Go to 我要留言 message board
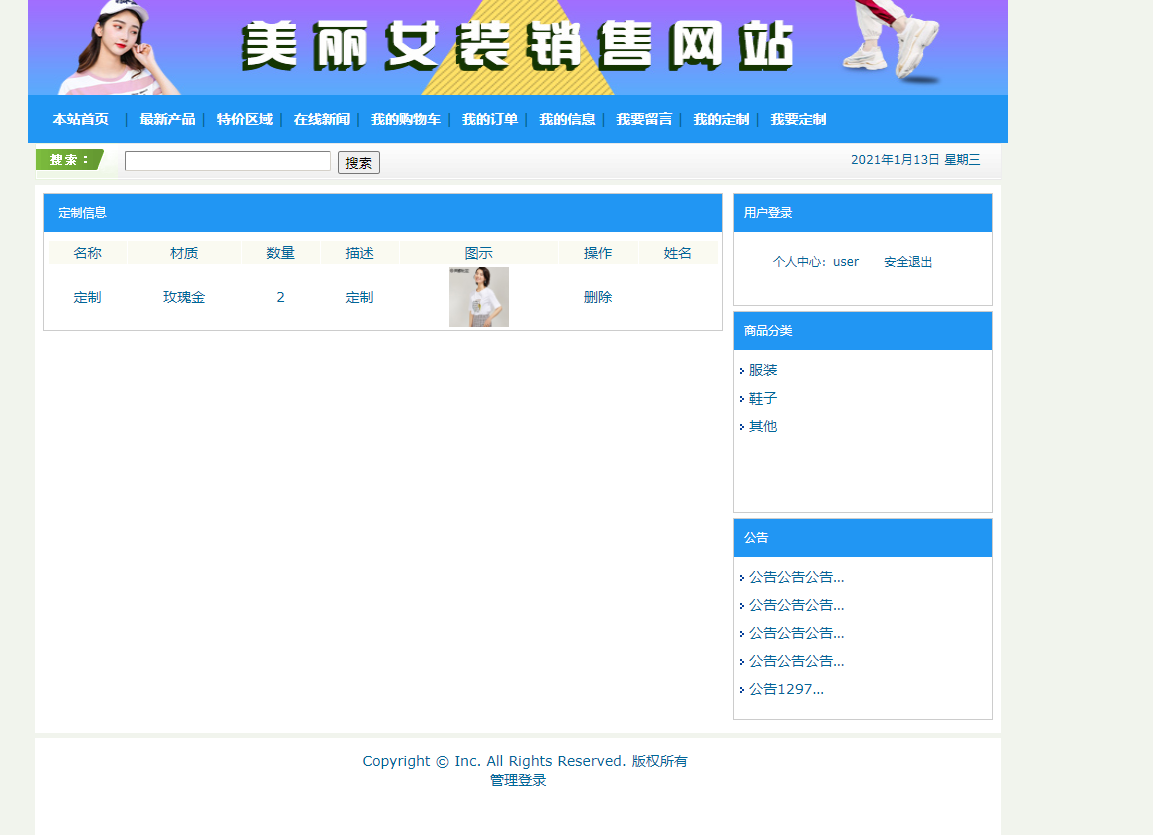 click(x=644, y=119)
